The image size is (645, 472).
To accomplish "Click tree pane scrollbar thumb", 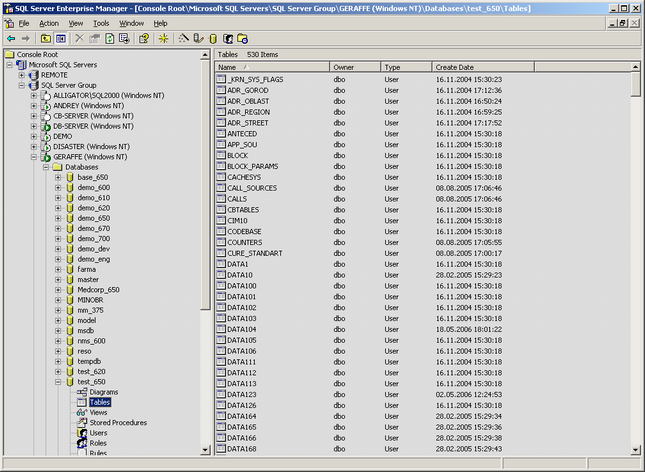I will 205,185.
